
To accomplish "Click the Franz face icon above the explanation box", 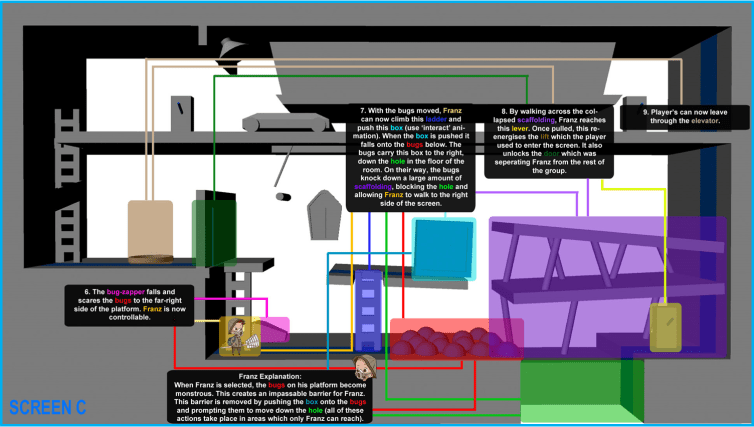I will (x=366, y=364).
